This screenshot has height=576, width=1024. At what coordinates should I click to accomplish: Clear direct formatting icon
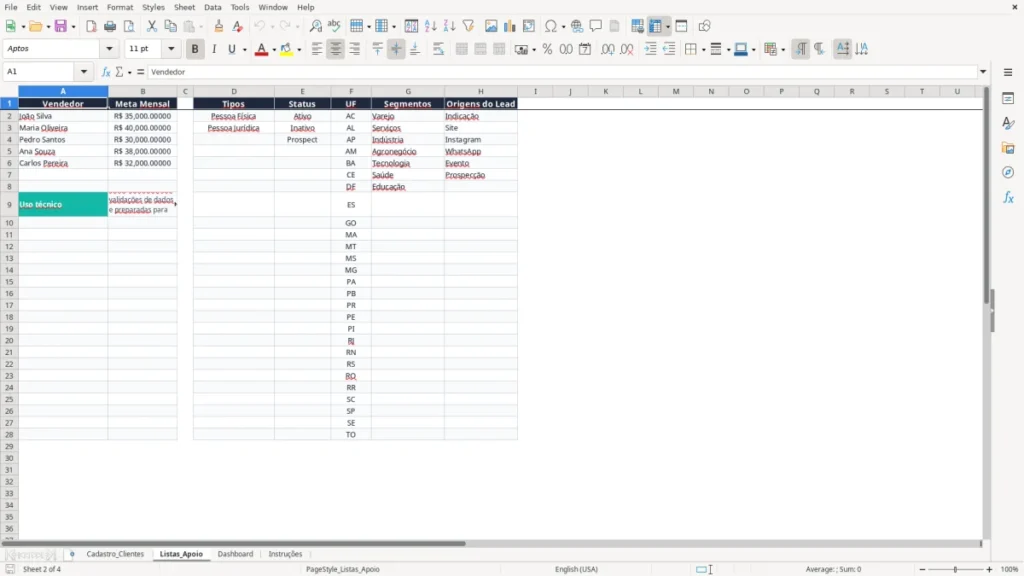(238, 26)
